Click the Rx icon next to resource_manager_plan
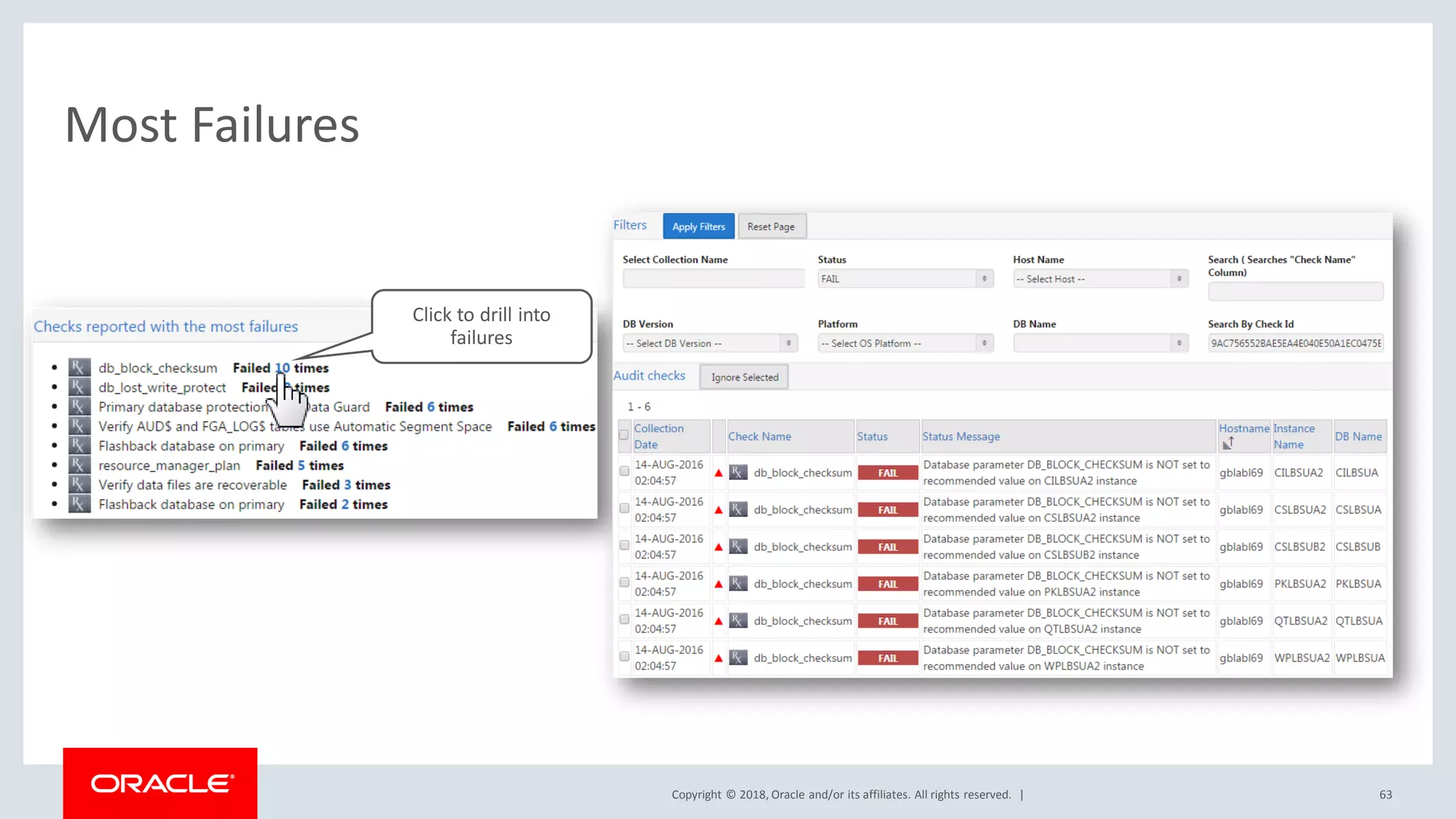This screenshot has height=819, width=1456. click(79, 465)
